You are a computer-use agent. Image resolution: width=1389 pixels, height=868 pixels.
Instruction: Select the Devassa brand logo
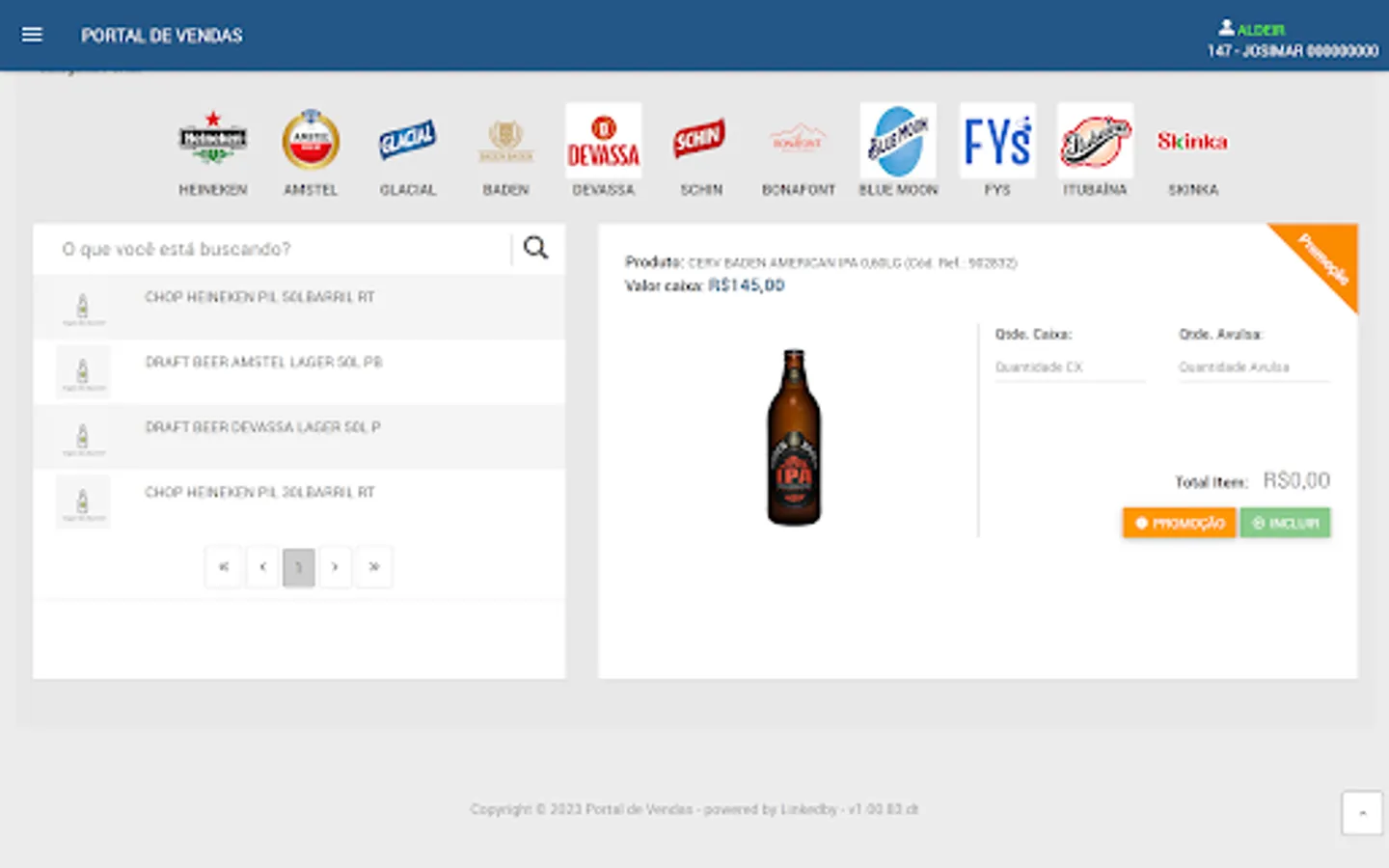(x=604, y=140)
